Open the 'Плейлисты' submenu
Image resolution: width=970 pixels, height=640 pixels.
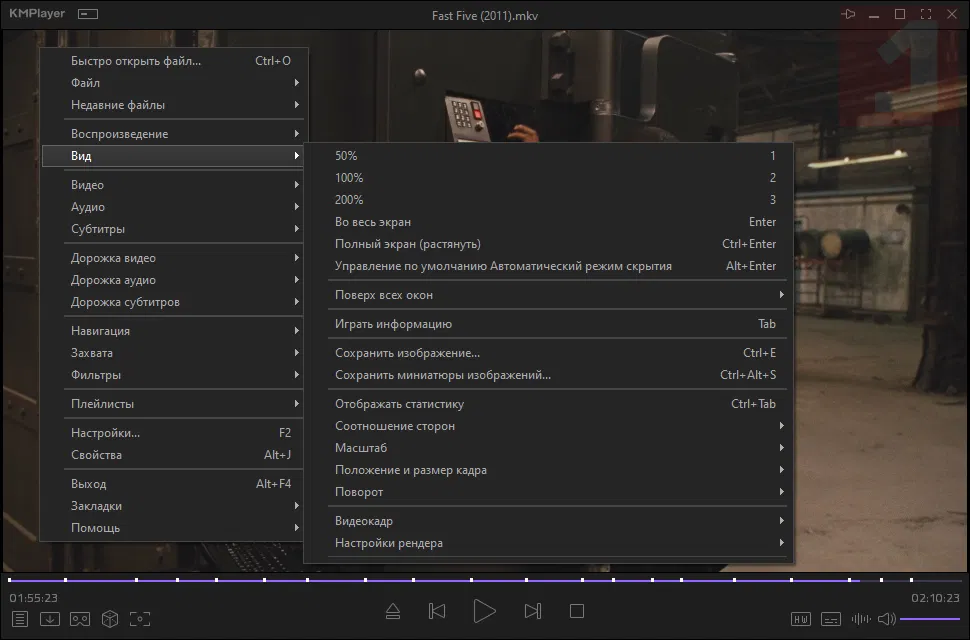pyautogui.click(x=174, y=404)
